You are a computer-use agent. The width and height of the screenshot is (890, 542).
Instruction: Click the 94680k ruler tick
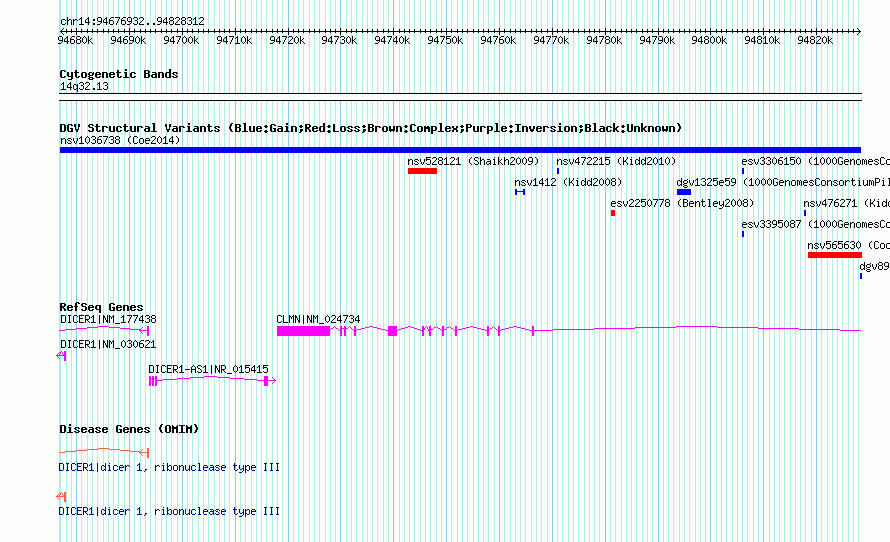tap(75, 40)
